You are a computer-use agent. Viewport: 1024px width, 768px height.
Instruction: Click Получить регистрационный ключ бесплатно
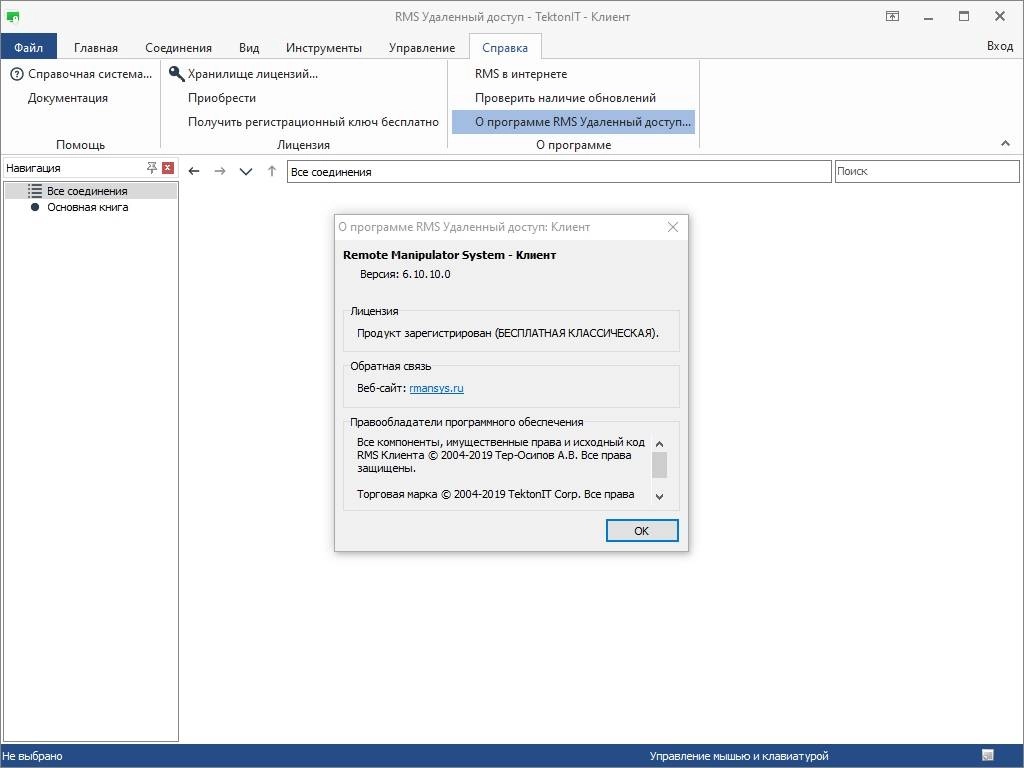click(x=313, y=121)
